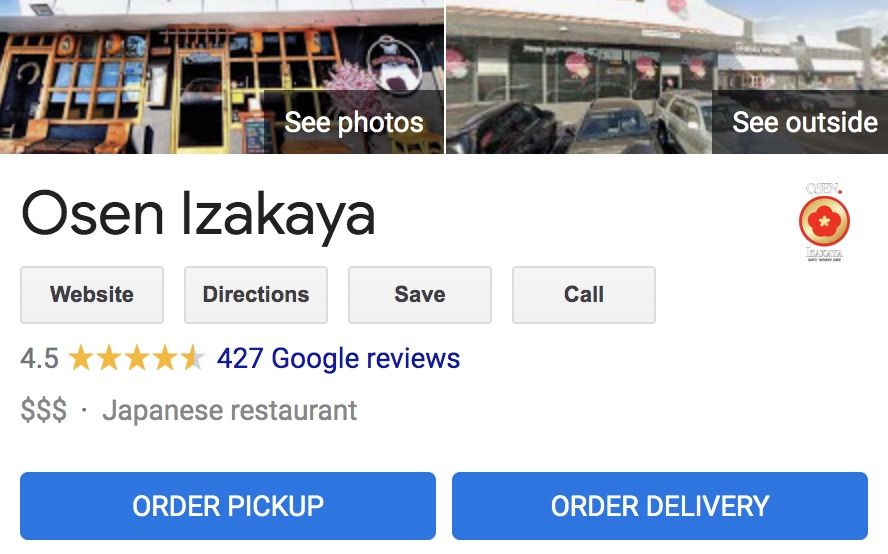Click the storefront photo with wooden window frames
This screenshot has width=888, height=554.
point(222,76)
